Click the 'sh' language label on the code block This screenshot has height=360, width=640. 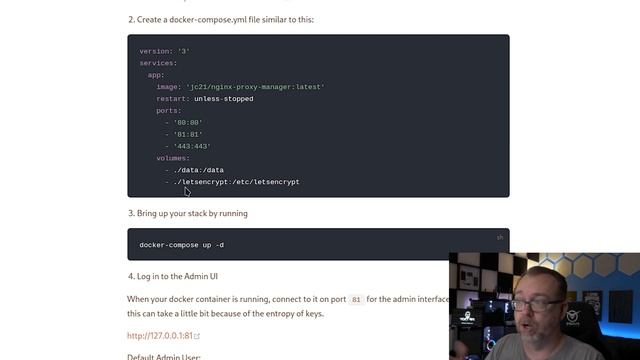tap(500, 237)
